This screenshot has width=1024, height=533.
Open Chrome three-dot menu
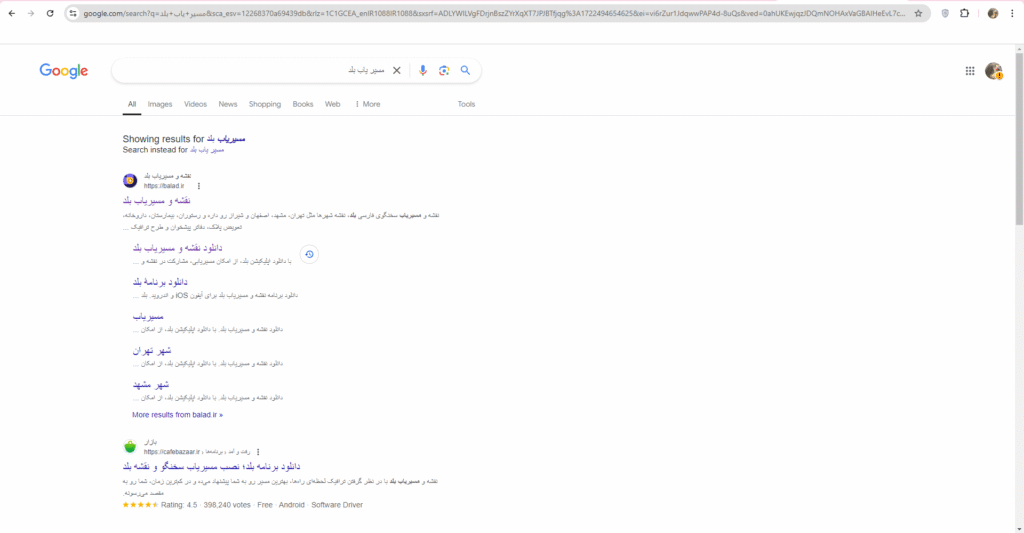tap(1012, 13)
